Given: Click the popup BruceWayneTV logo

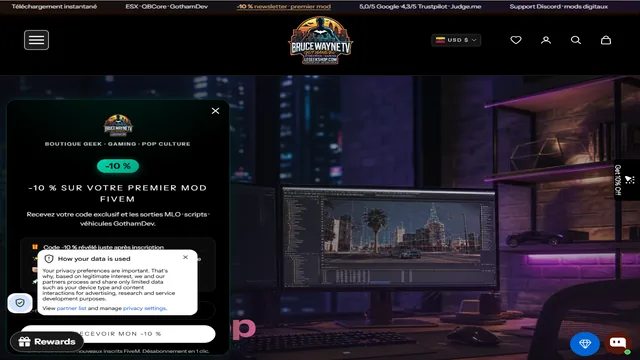Looking at the screenshot, I should pyautogui.click(x=118, y=125).
